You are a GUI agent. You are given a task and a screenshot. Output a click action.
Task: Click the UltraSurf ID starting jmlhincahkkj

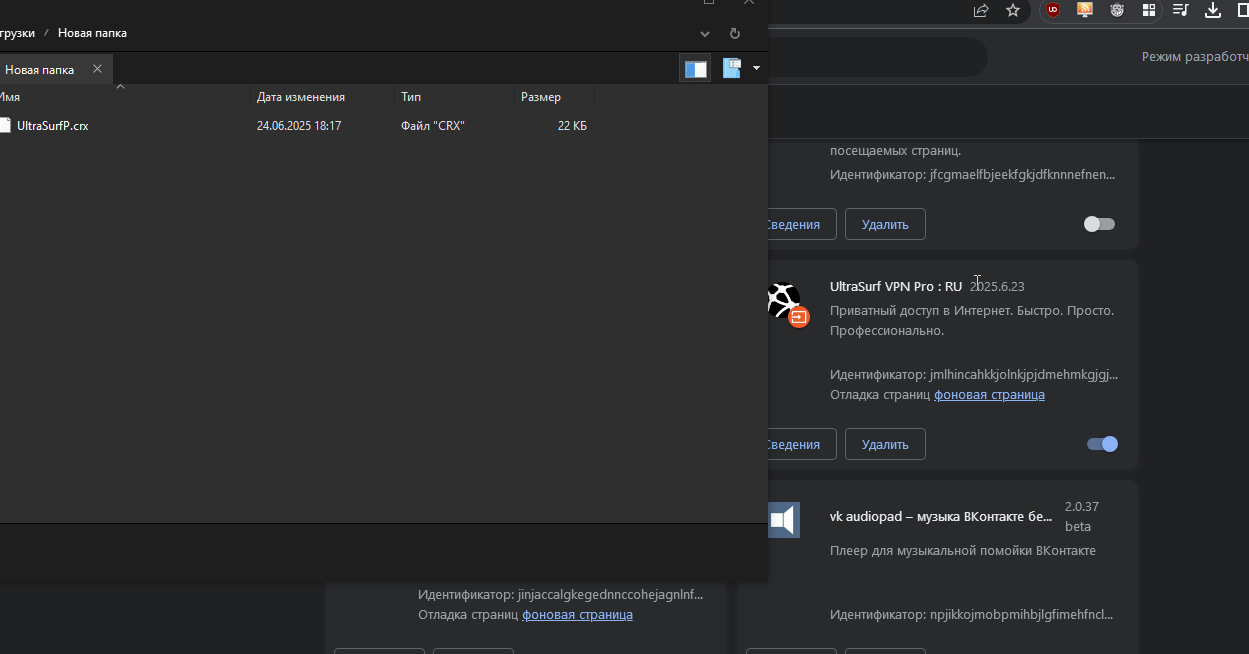pyautogui.click(x=974, y=375)
